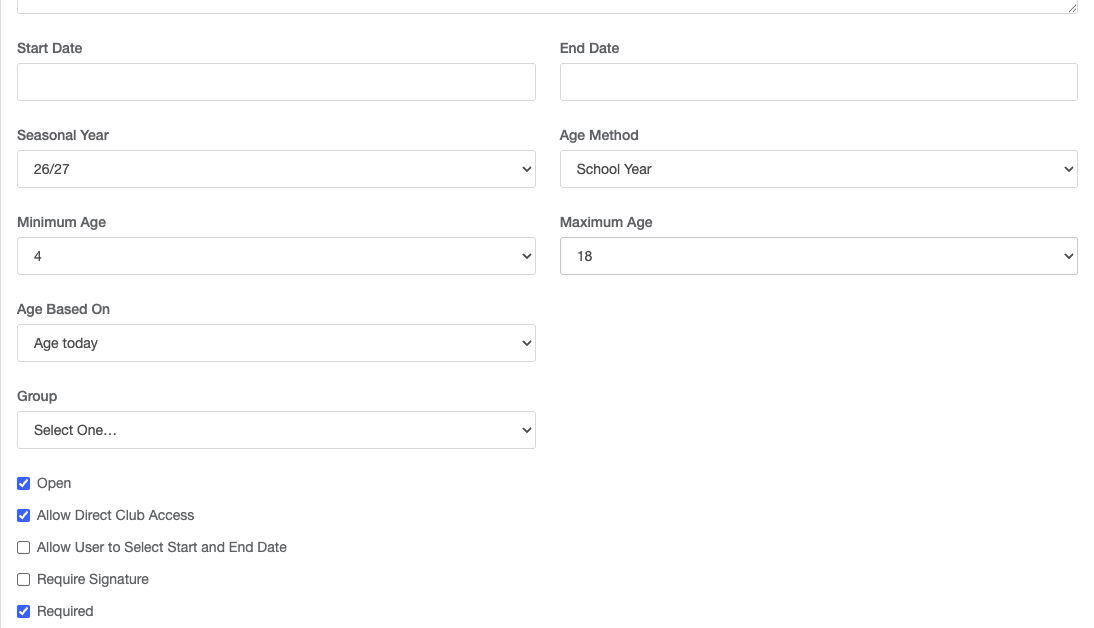Expand the Age Method dropdown set to School Year
1094x628 pixels.
click(x=818, y=169)
